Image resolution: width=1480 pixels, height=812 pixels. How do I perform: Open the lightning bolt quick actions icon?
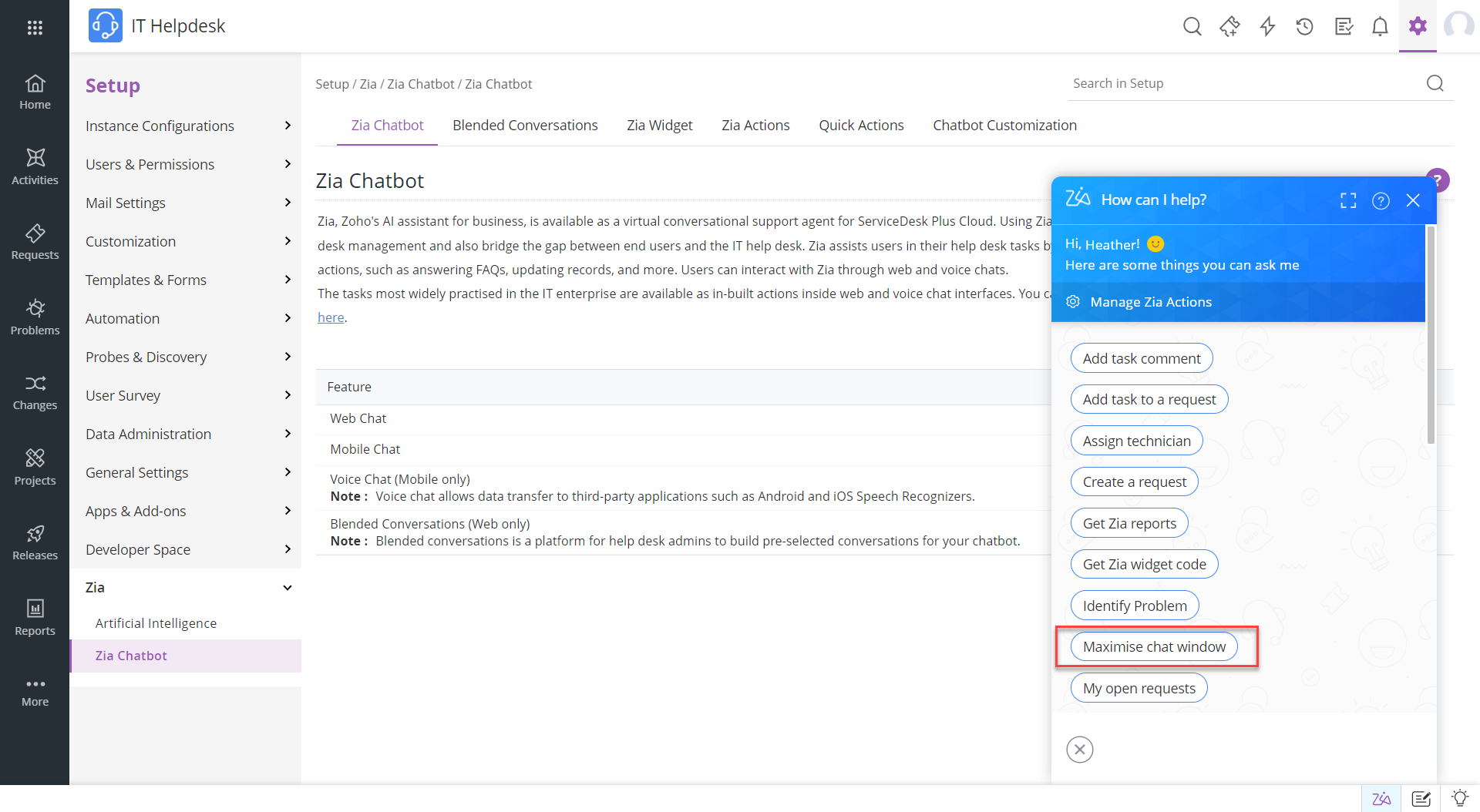click(x=1267, y=27)
